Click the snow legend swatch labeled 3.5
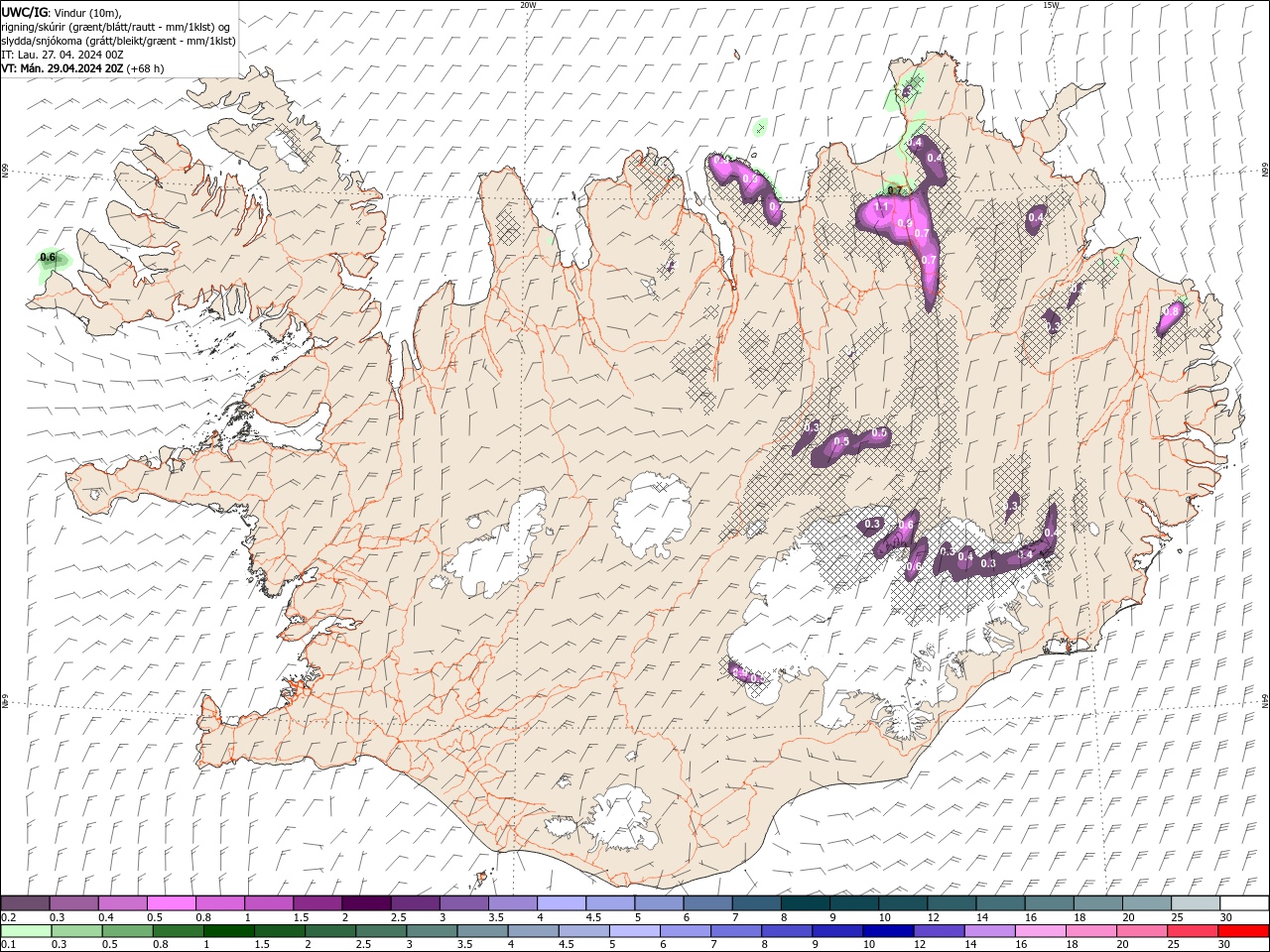The height and width of the screenshot is (952, 1270). pos(512,903)
